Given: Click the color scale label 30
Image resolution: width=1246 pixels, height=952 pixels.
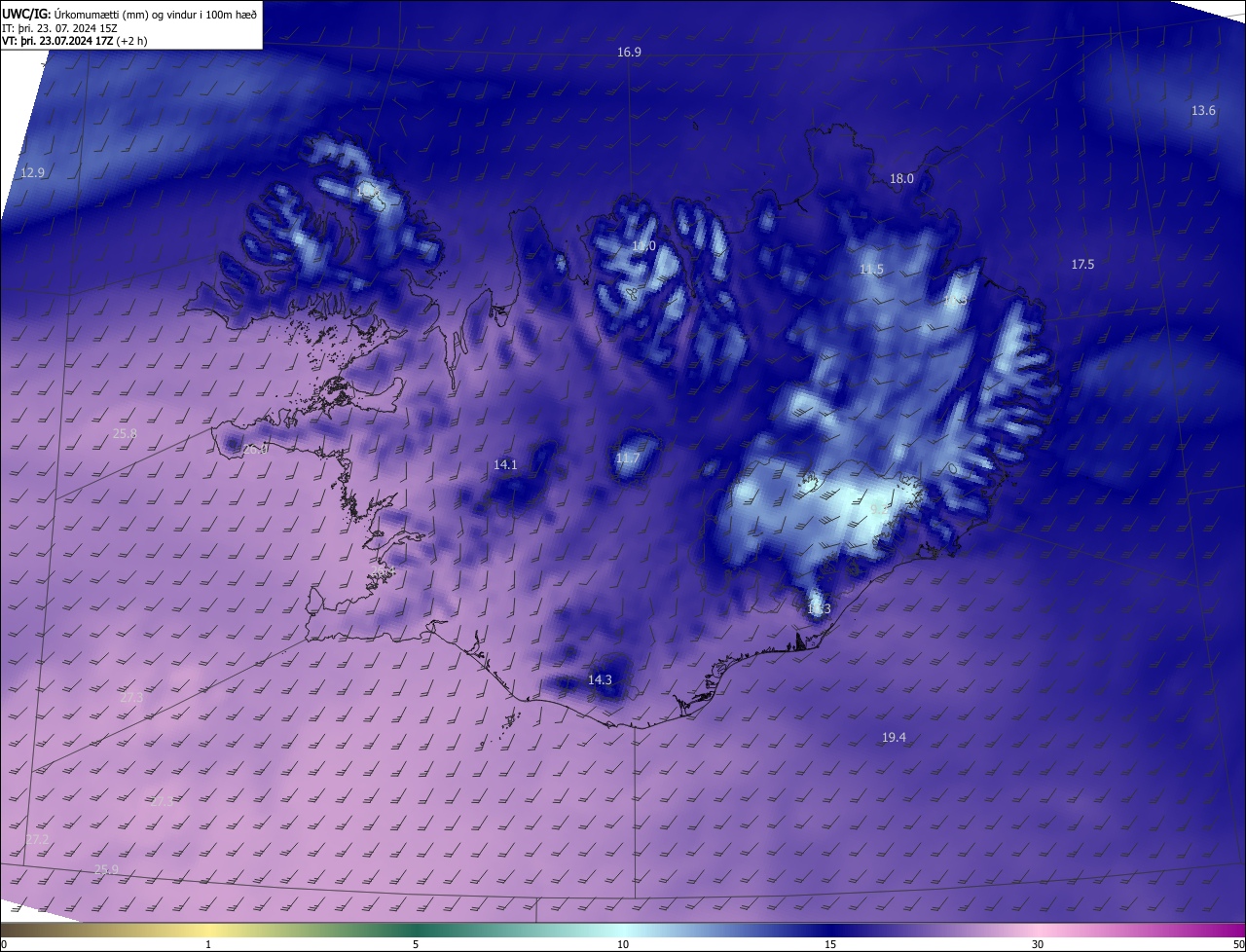Looking at the screenshot, I should (1038, 944).
